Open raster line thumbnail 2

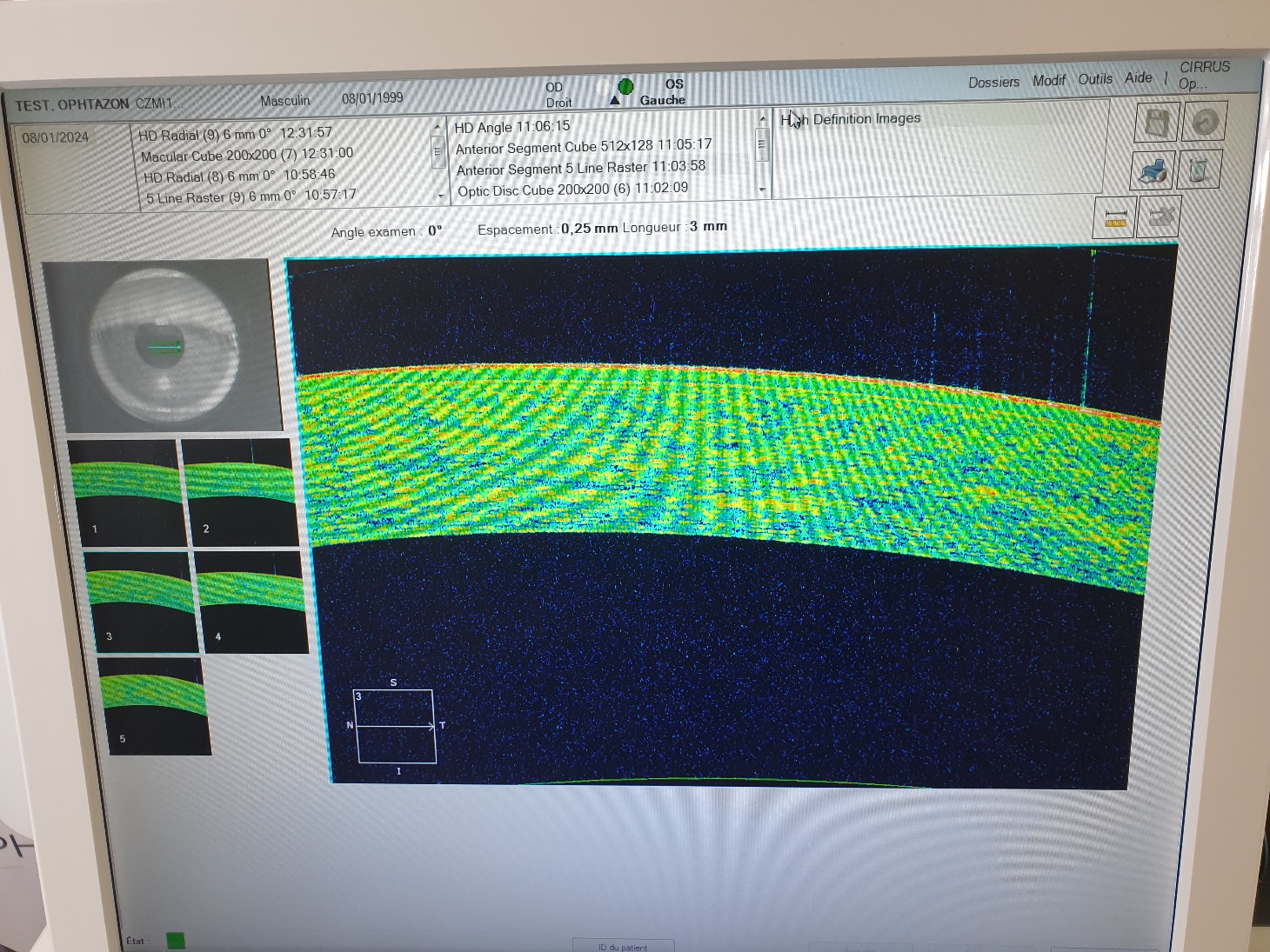(x=239, y=492)
